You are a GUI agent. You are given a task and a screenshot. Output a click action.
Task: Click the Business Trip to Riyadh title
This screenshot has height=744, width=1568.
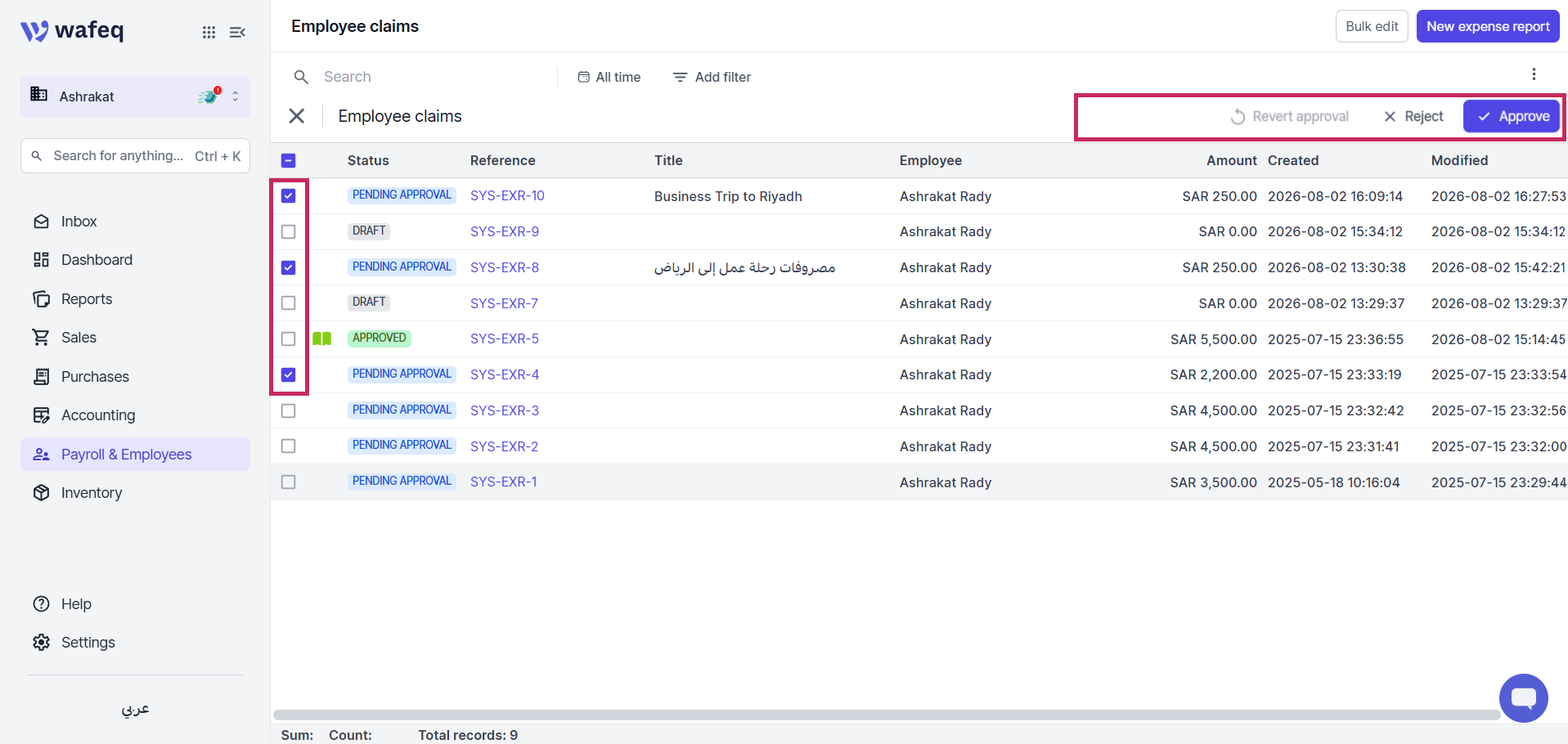click(x=728, y=196)
